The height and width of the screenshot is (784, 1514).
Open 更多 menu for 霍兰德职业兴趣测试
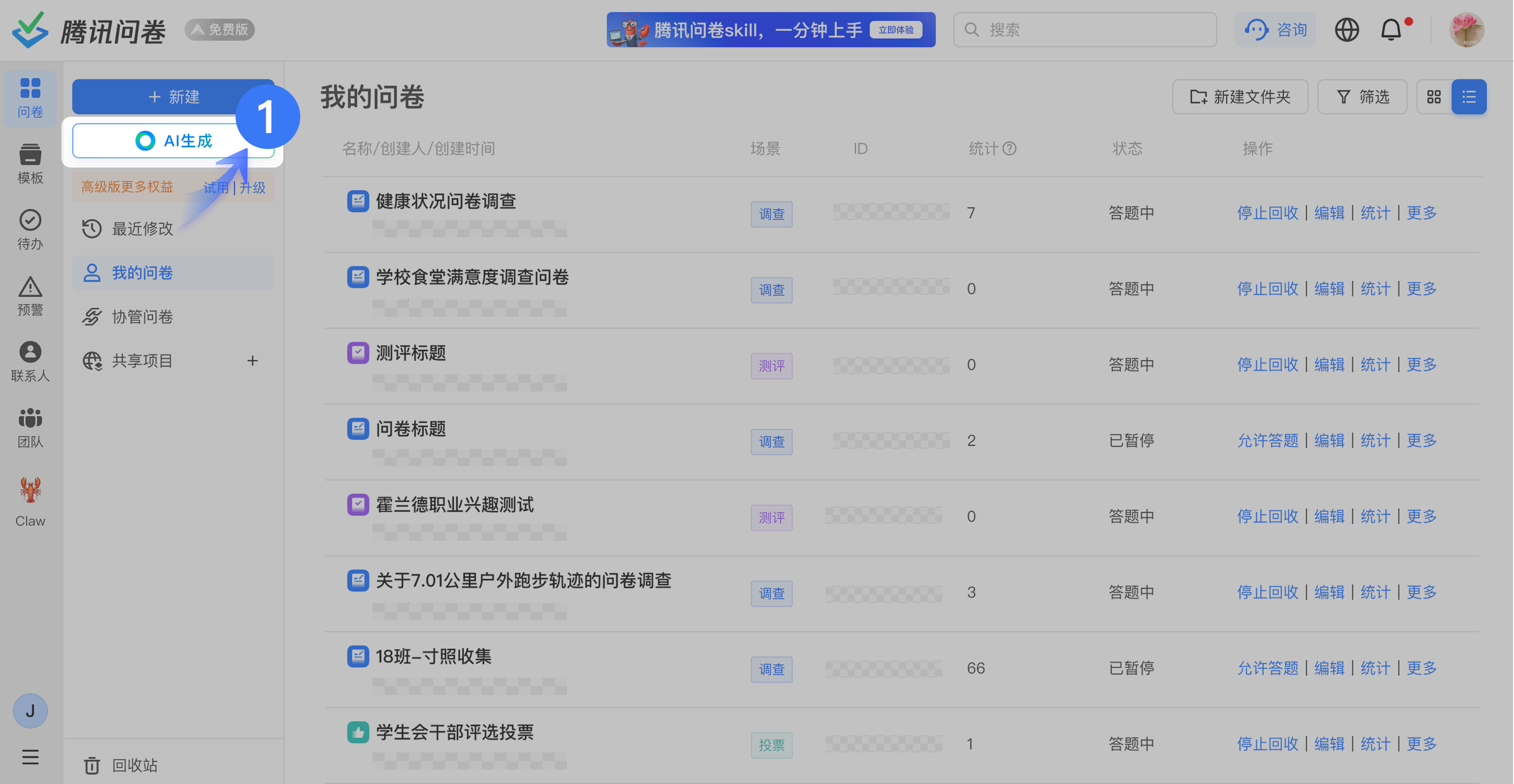coord(1422,516)
